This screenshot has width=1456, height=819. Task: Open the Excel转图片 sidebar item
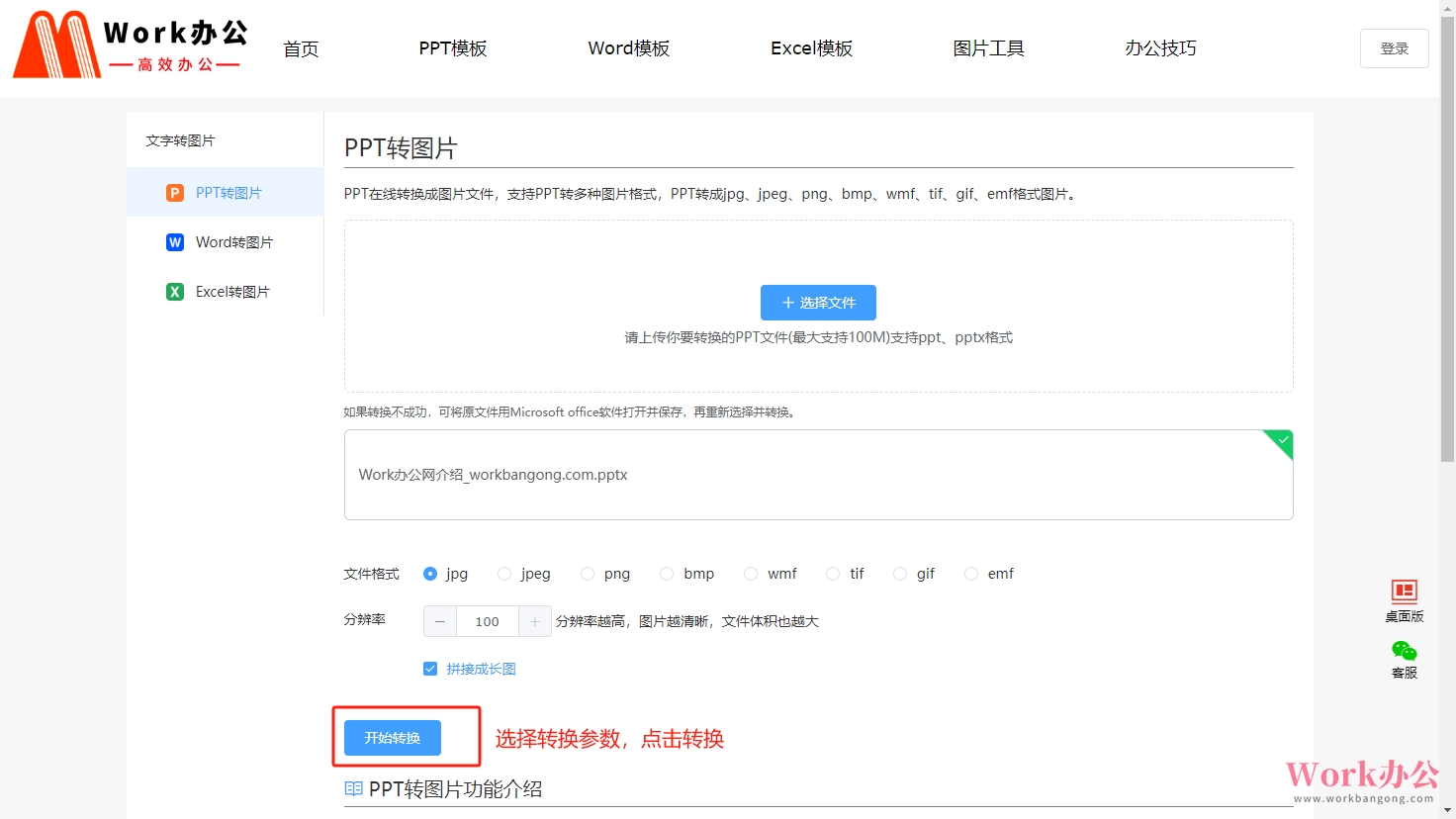pyautogui.click(x=226, y=292)
